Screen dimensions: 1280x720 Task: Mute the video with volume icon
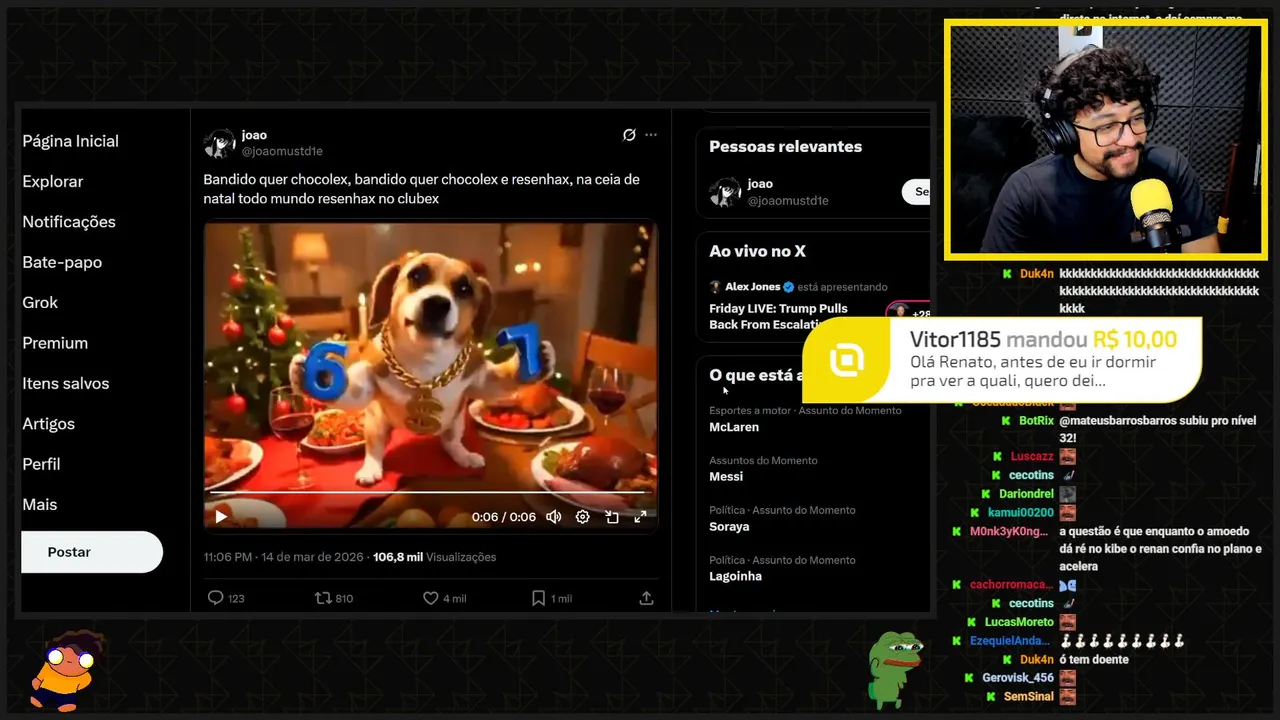tap(554, 517)
